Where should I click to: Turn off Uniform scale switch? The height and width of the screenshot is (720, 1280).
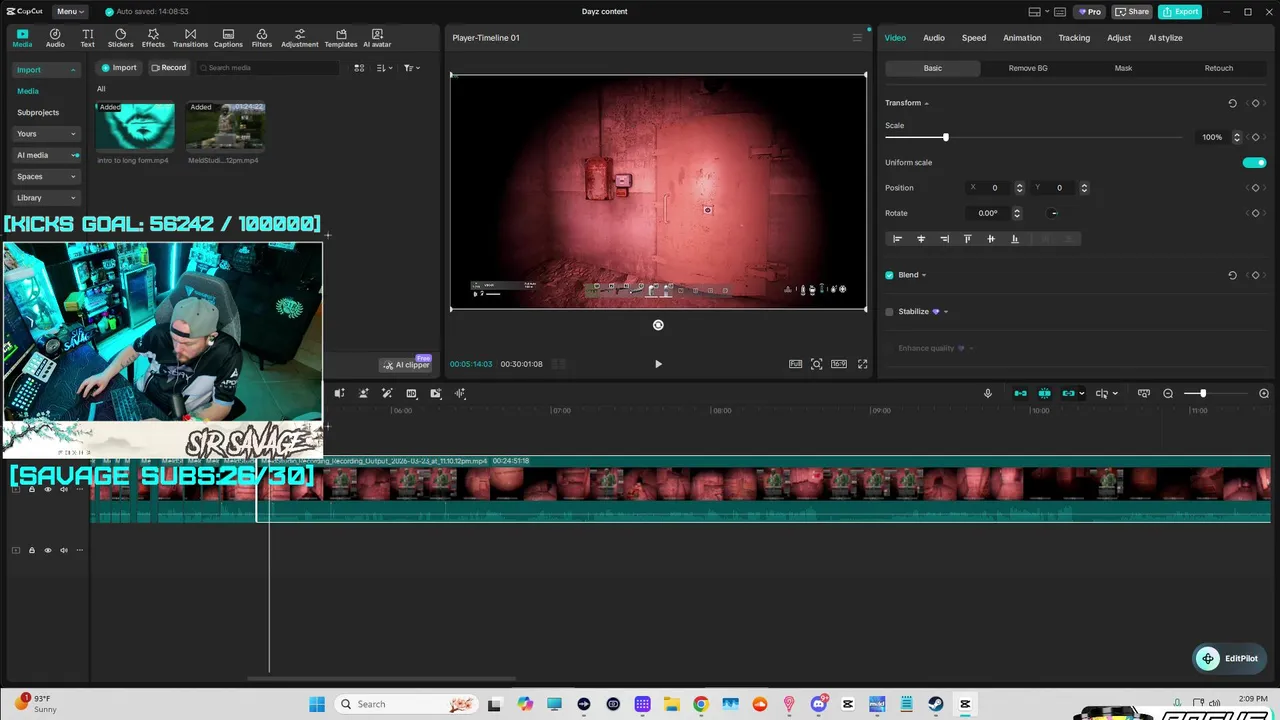click(x=1254, y=163)
